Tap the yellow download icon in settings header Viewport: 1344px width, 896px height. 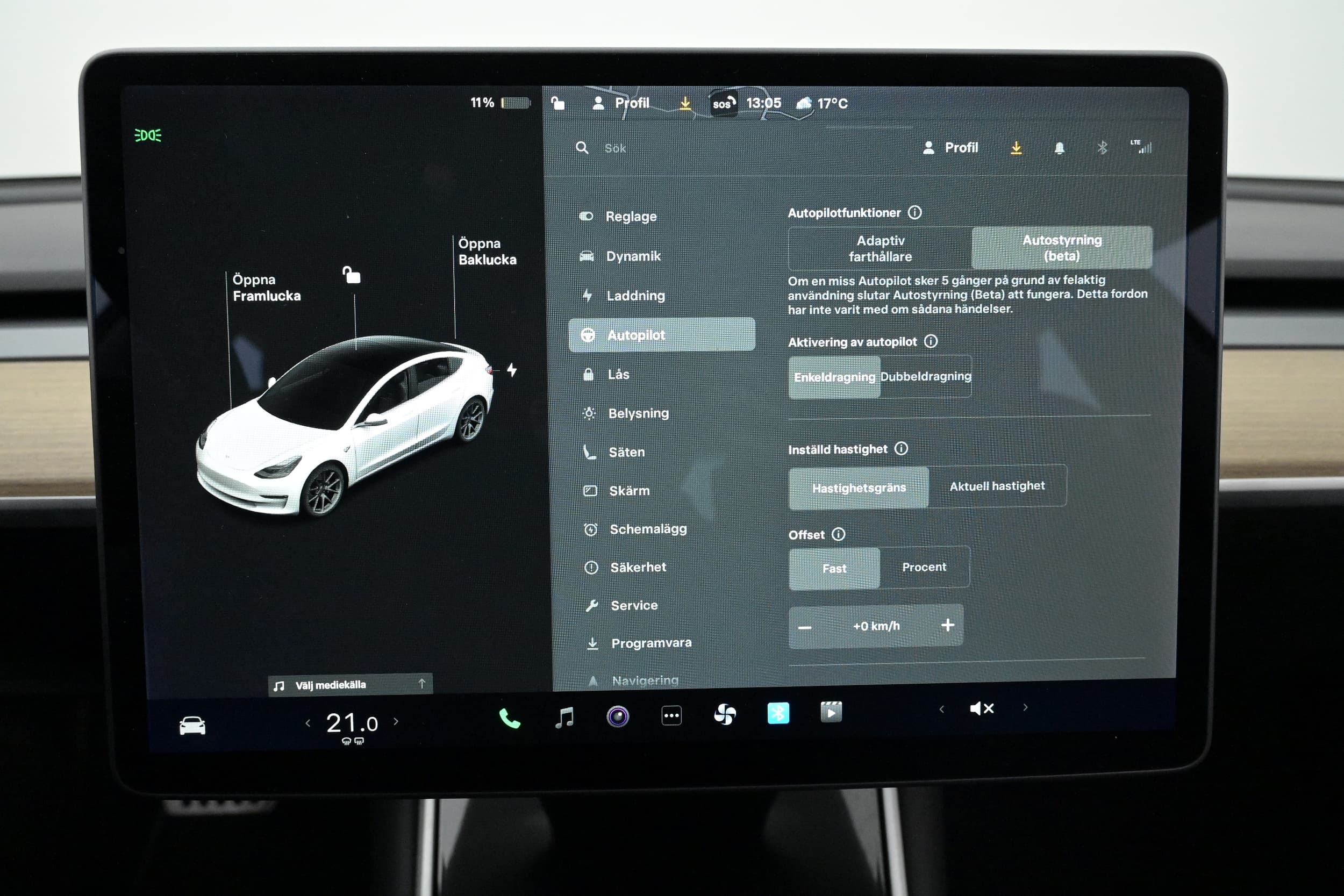click(1016, 148)
